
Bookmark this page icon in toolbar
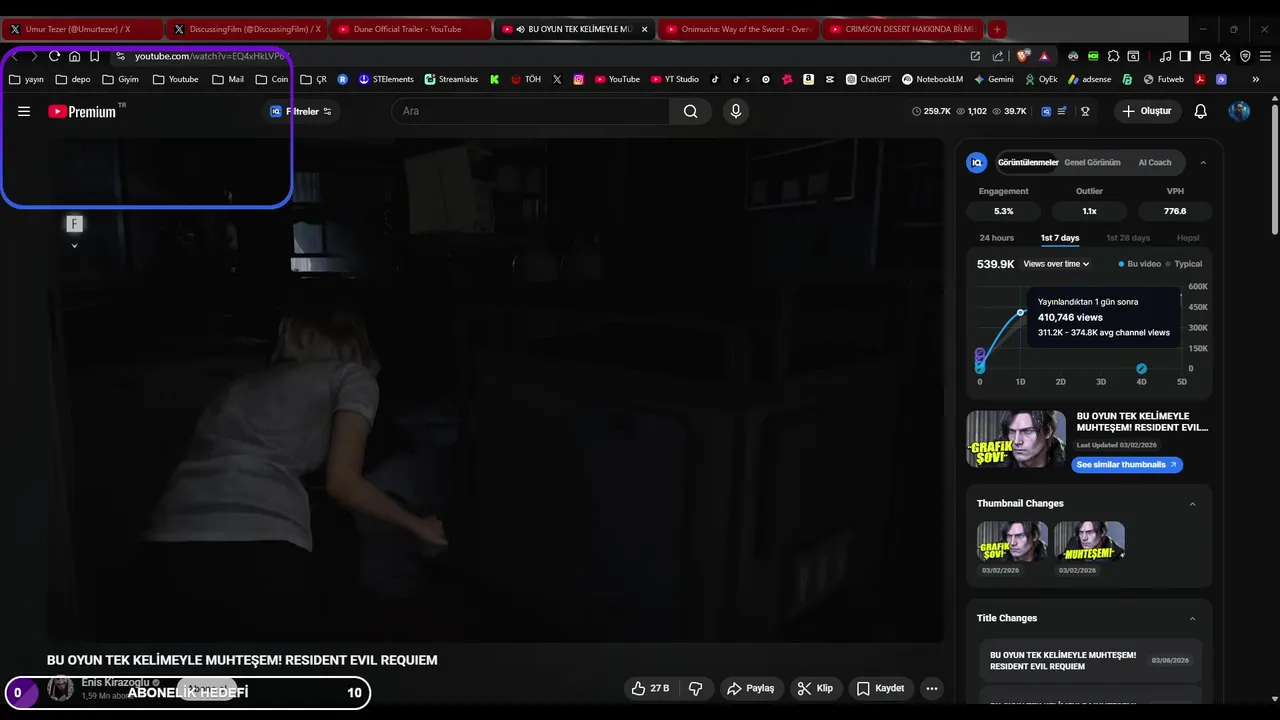coord(94,56)
